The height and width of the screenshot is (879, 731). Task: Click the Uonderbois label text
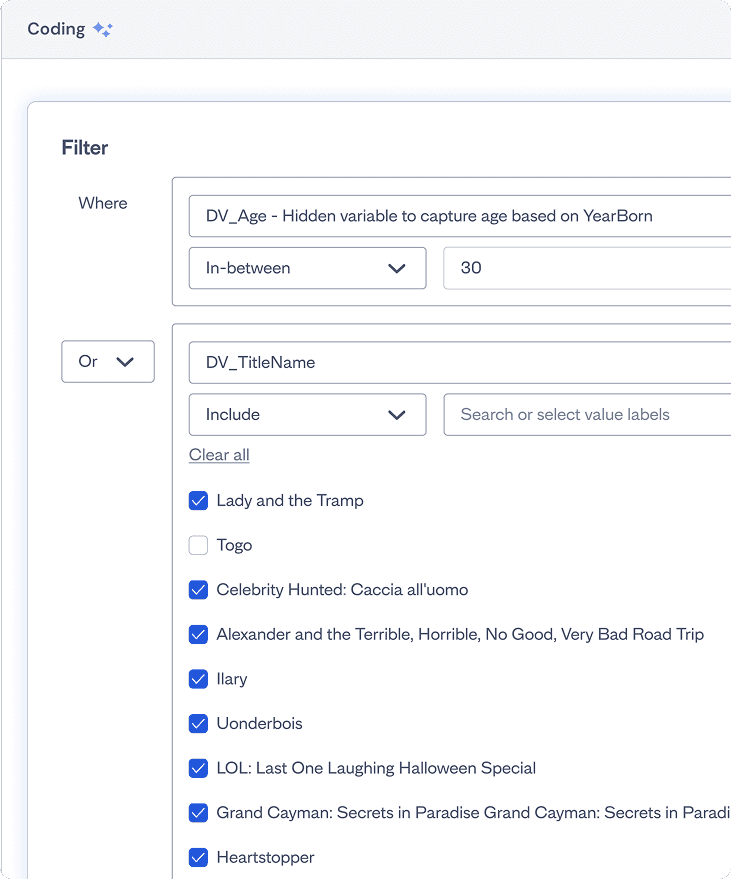pyautogui.click(x=260, y=724)
